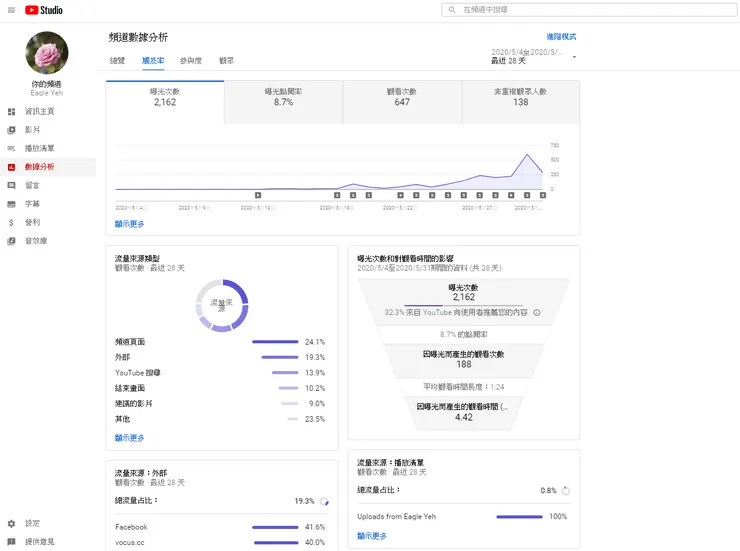This screenshot has height=551, width=740.
Task: Select the 曝光次數 2,162 metric card
Action: coord(165,102)
